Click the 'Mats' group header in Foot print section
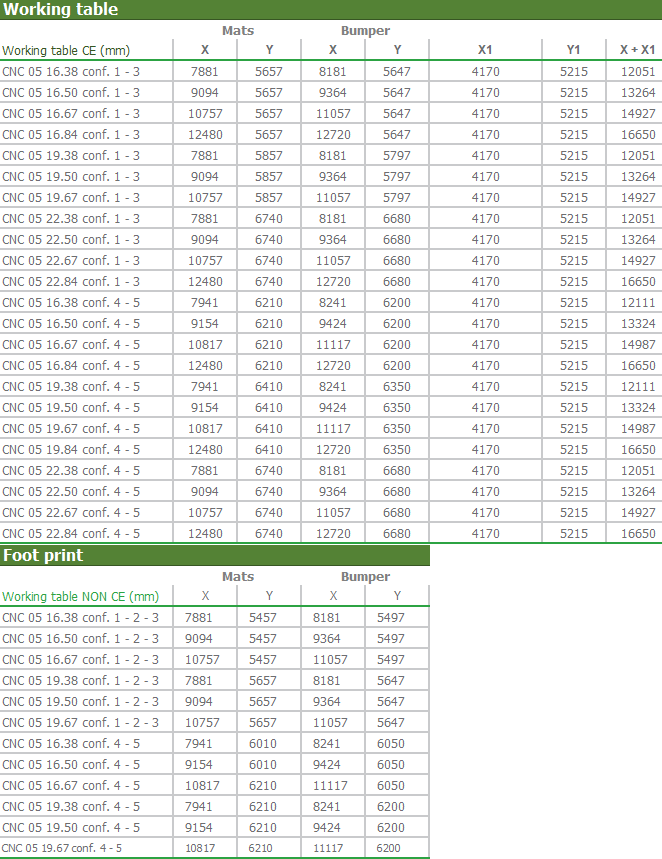662x859 pixels. [x=238, y=577]
